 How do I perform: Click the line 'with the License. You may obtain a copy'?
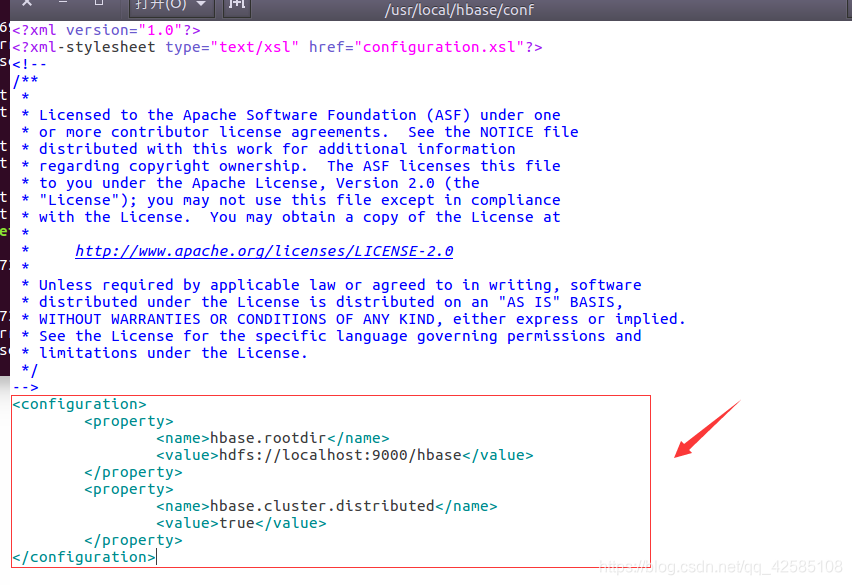[291, 217]
